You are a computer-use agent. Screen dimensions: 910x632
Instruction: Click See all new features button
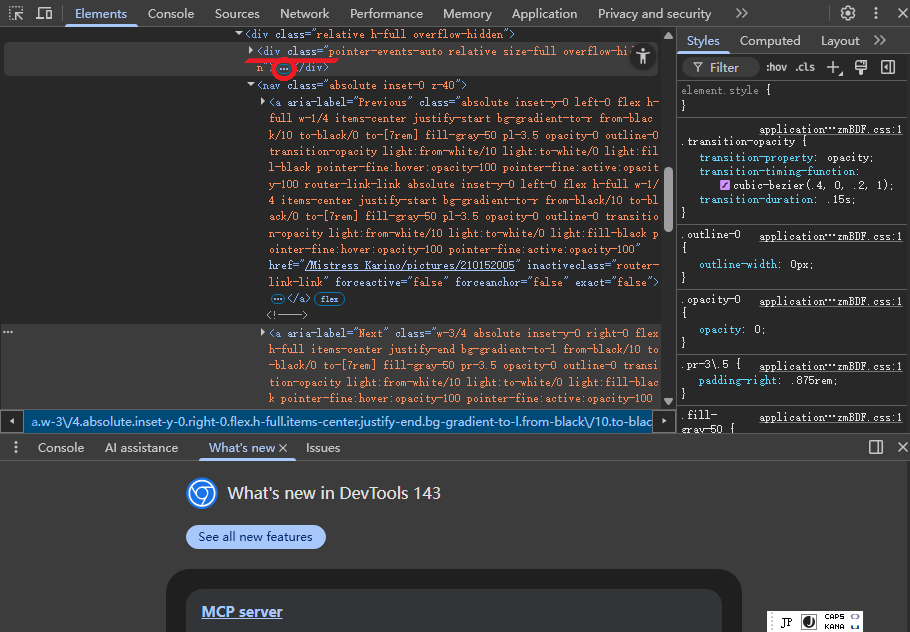tap(255, 537)
